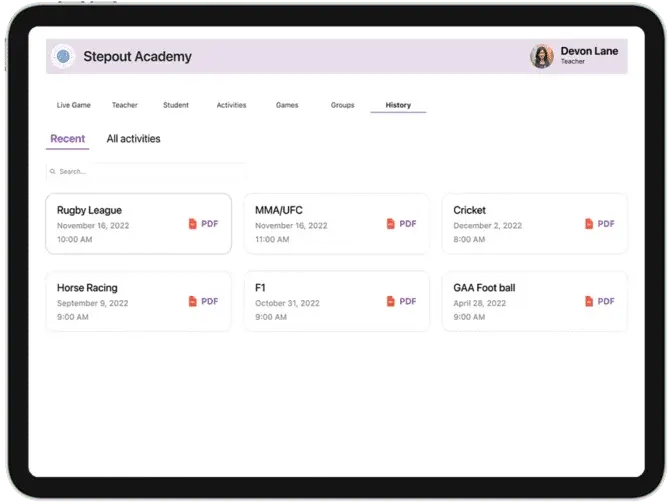Switch to the Groups tab
Image resolution: width=669 pixels, height=504 pixels.
(x=342, y=105)
